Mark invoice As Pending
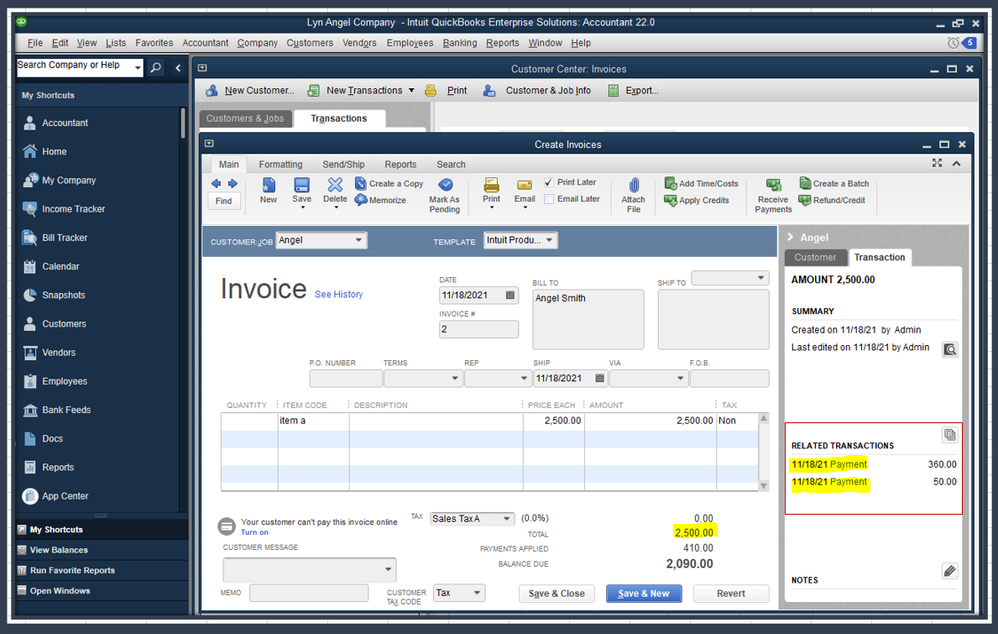 (x=445, y=195)
